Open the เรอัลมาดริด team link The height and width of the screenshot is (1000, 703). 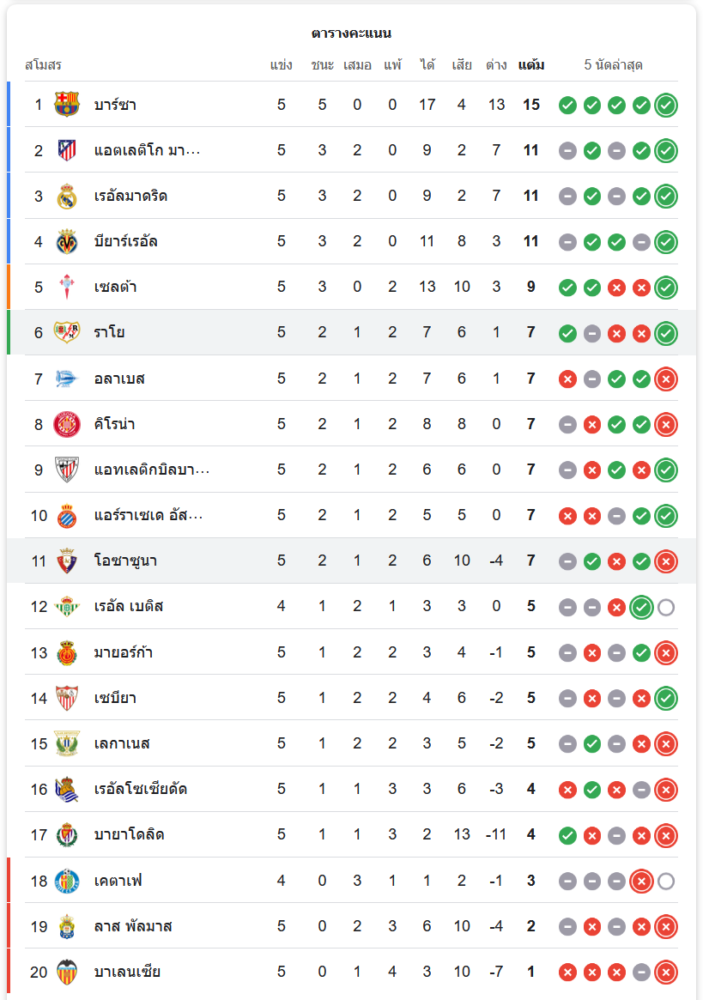coord(130,196)
